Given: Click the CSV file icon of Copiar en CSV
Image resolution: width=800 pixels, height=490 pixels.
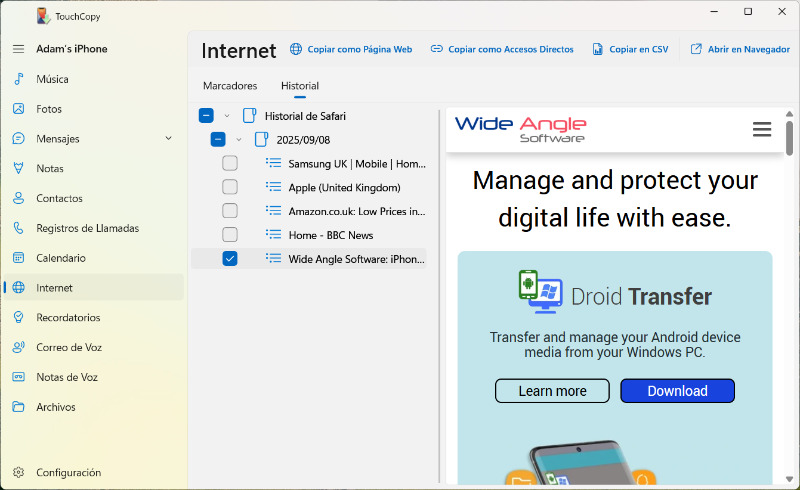Looking at the screenshot, I should click(597, 49).
